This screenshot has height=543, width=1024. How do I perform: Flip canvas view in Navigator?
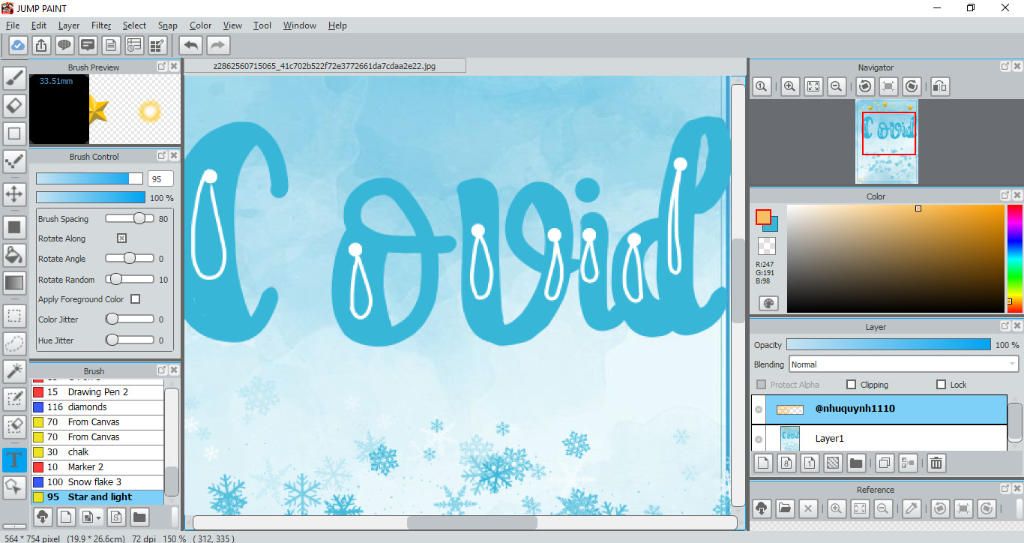pos(940,86)
